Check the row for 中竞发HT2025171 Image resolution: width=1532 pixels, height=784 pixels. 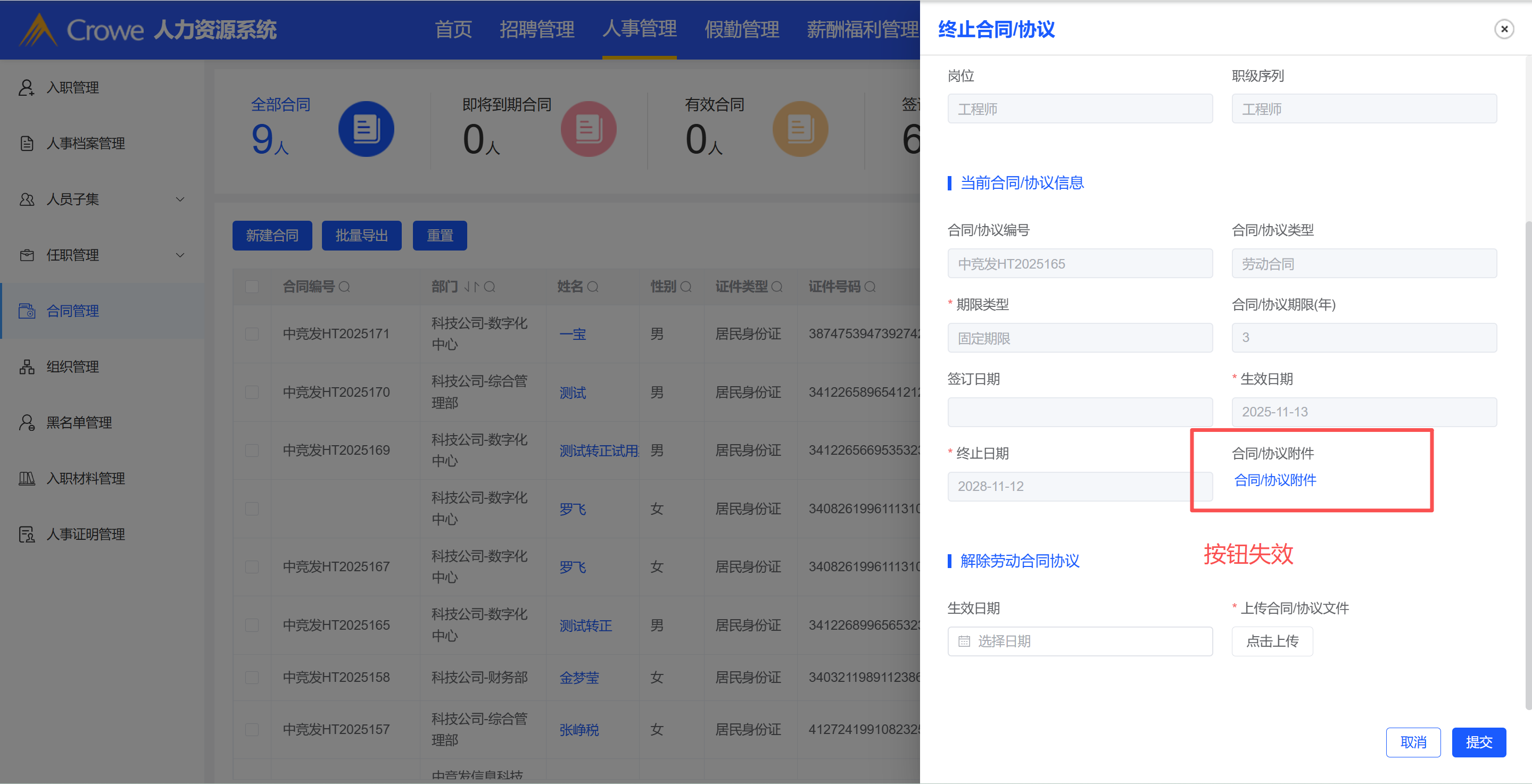click(x=252, y=334)
